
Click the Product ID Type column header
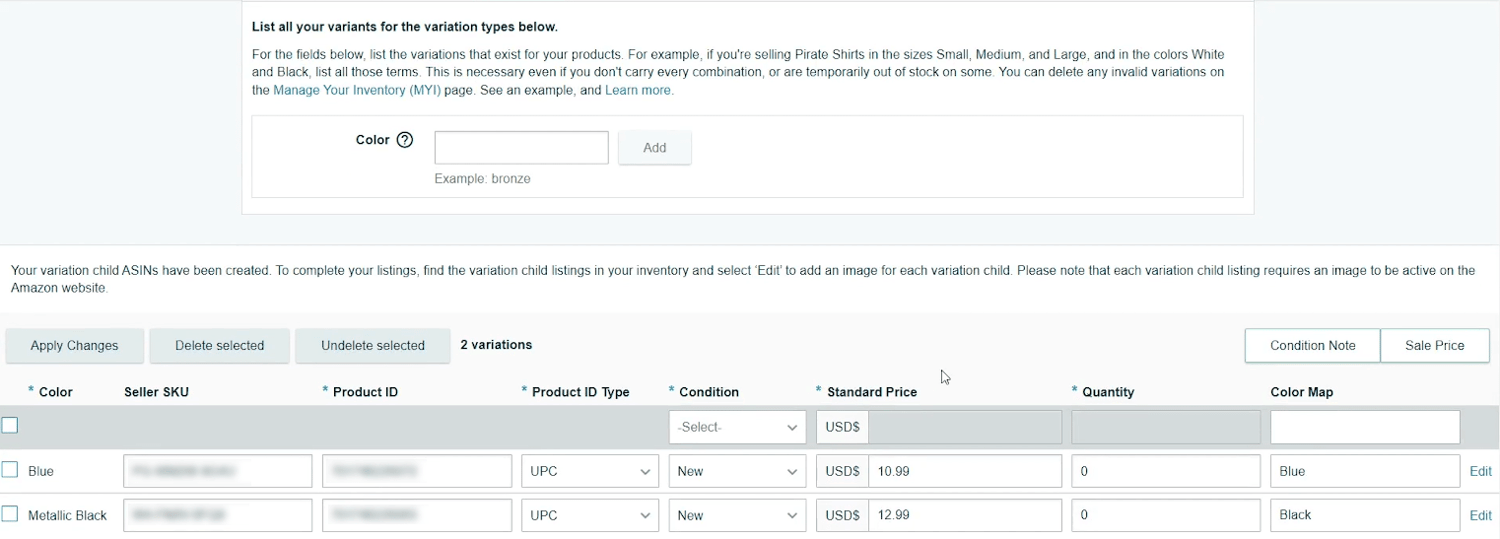pos(581,392)
